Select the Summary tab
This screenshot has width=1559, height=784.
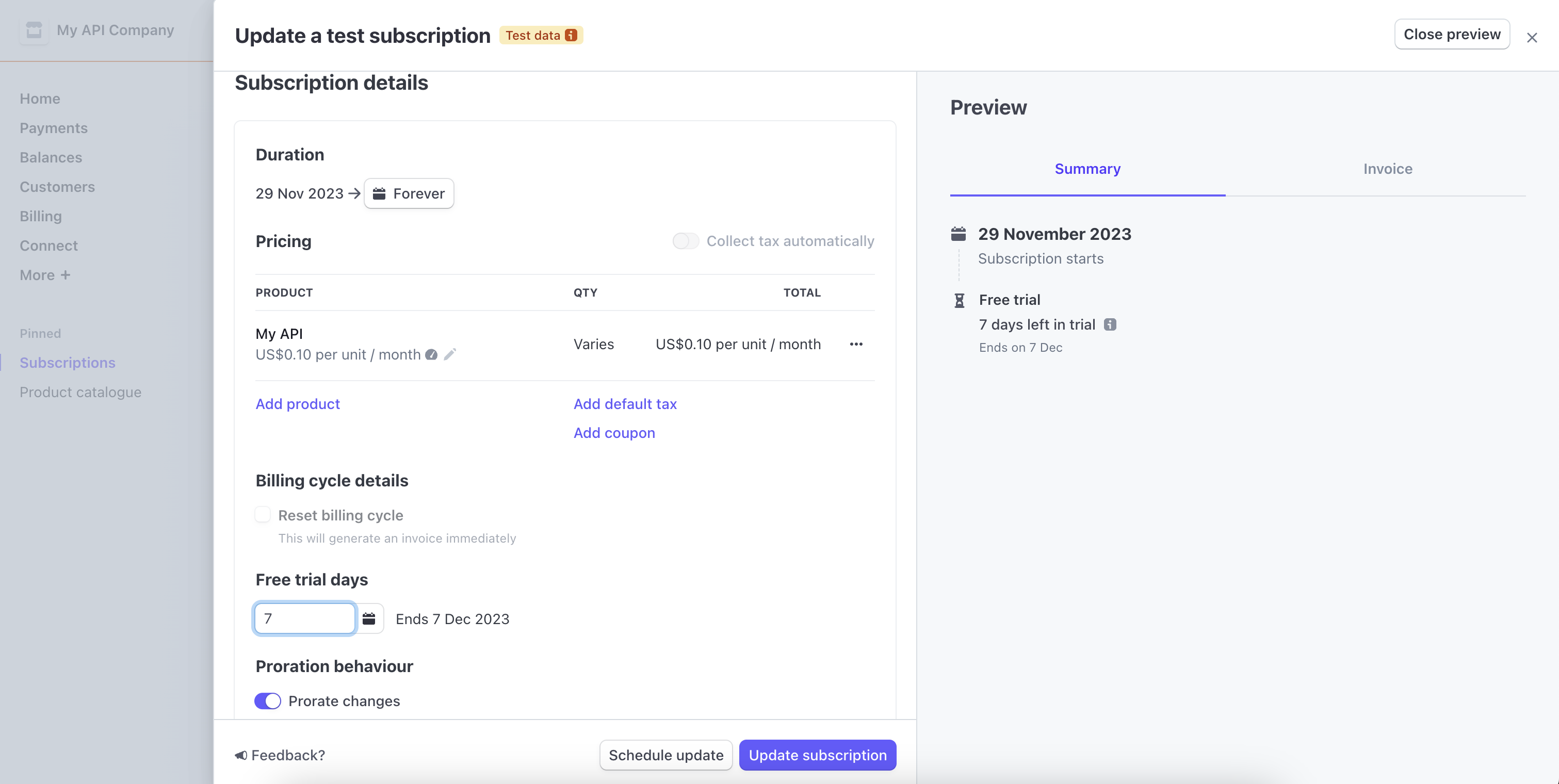coord(1087,169)
